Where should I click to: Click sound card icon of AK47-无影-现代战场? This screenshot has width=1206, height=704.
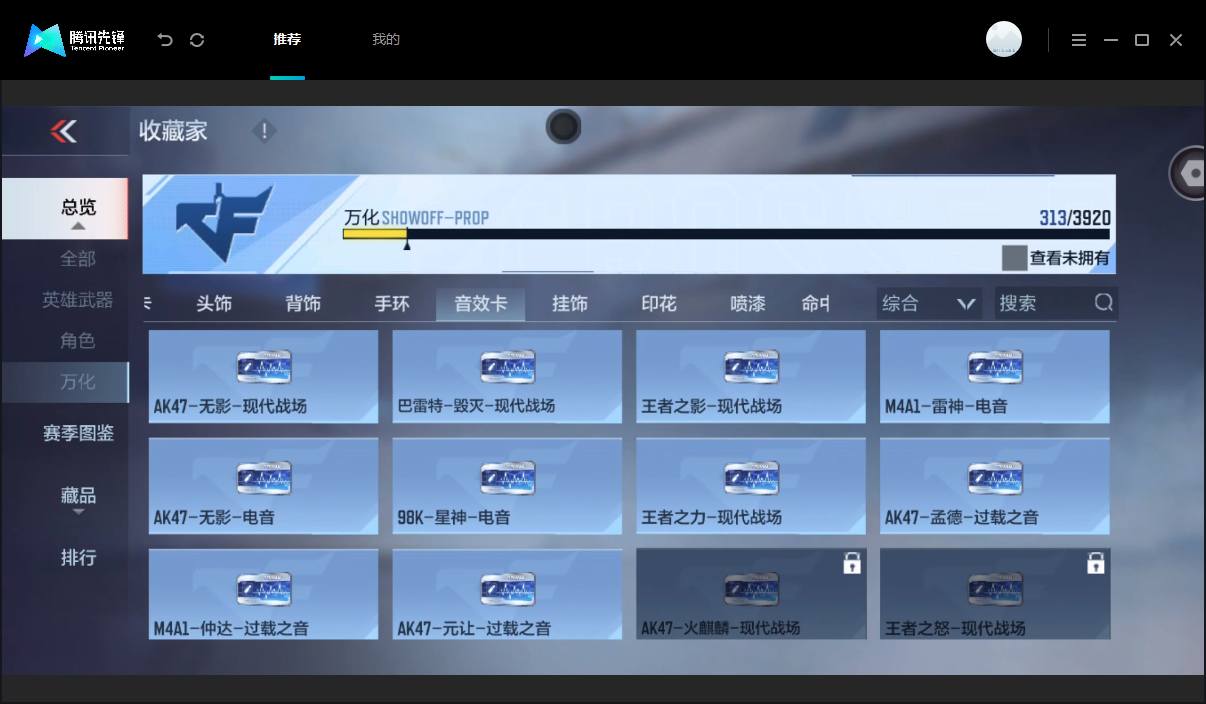tap(264, 368)
